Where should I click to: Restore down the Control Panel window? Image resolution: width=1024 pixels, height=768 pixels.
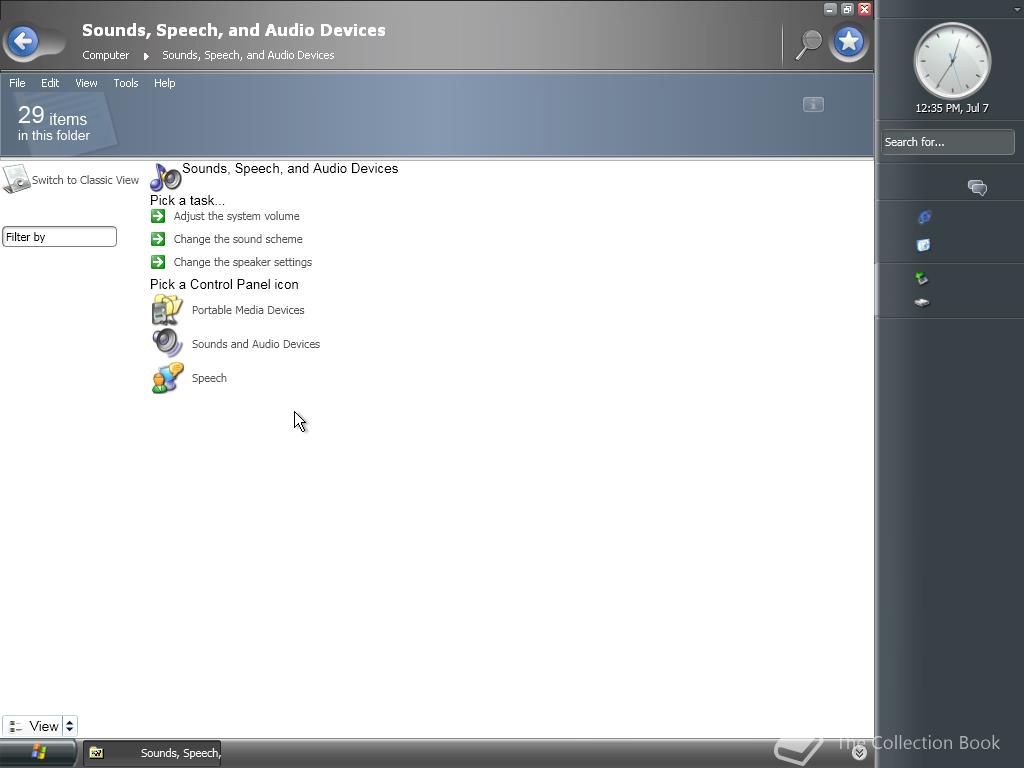click(x=847, y=9)
